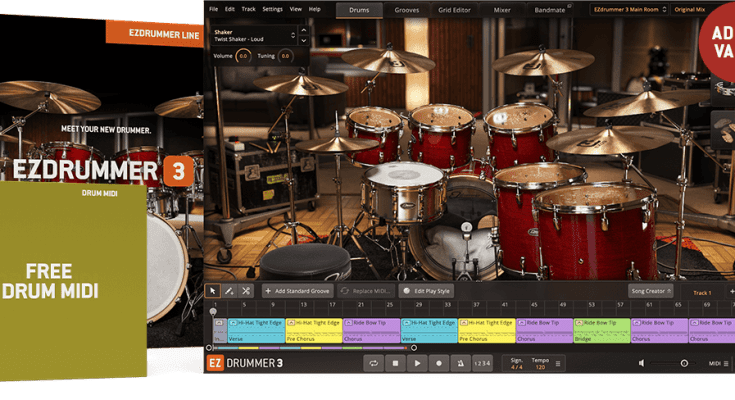Select the pencil draw tool
The image size is (735, 400).
(230, 290)
